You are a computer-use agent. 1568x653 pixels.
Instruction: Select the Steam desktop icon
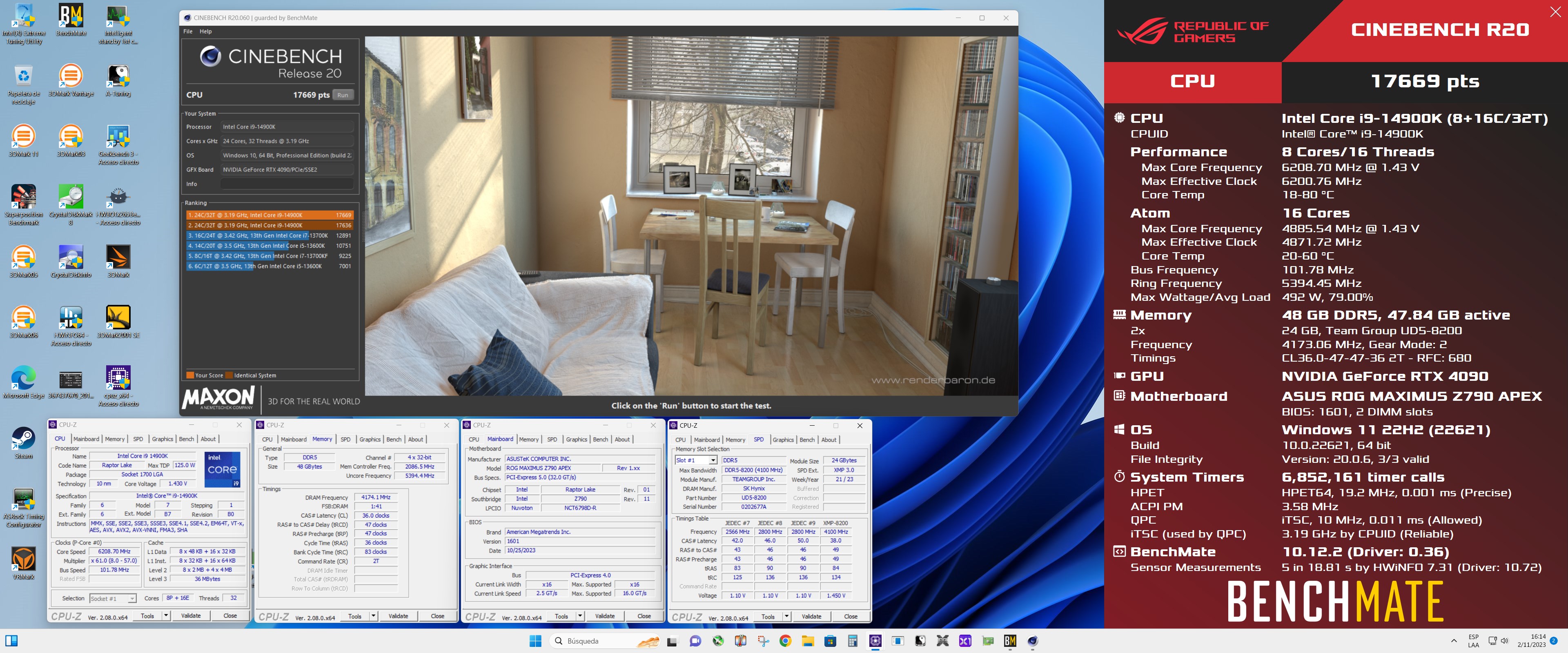pos(24,442)
